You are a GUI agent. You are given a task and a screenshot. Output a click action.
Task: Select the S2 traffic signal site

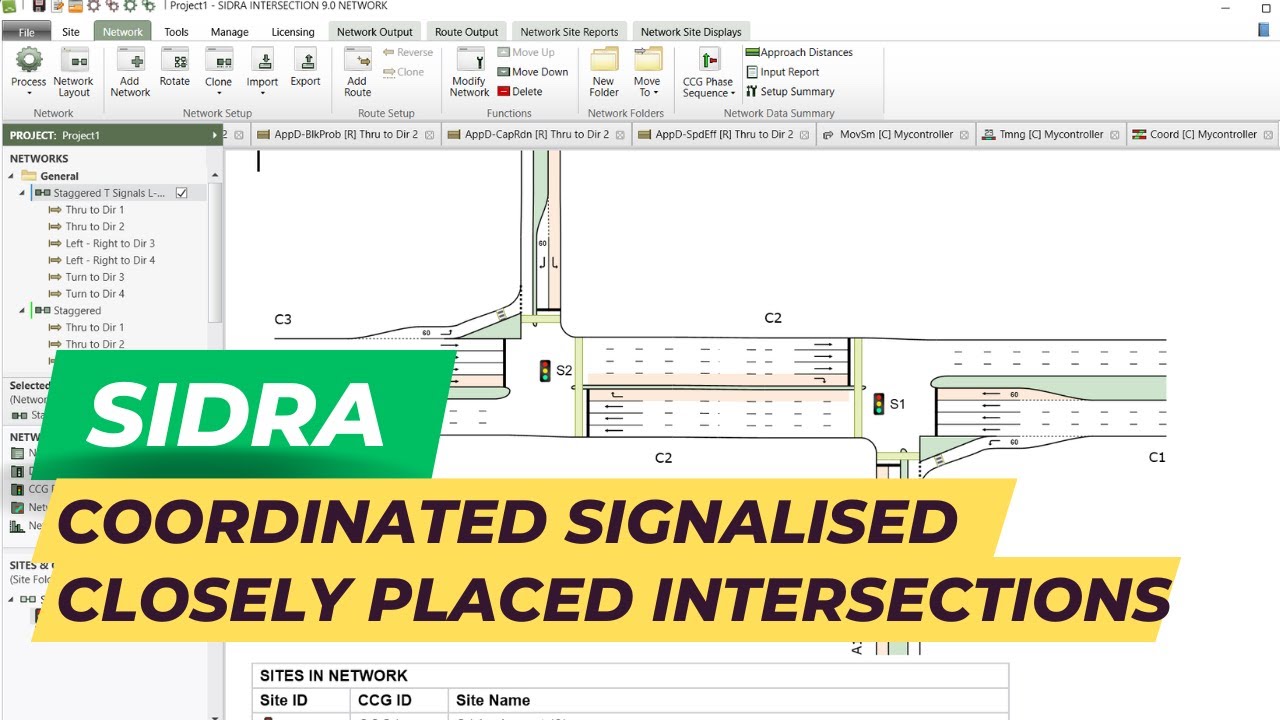tap(543, 371)
